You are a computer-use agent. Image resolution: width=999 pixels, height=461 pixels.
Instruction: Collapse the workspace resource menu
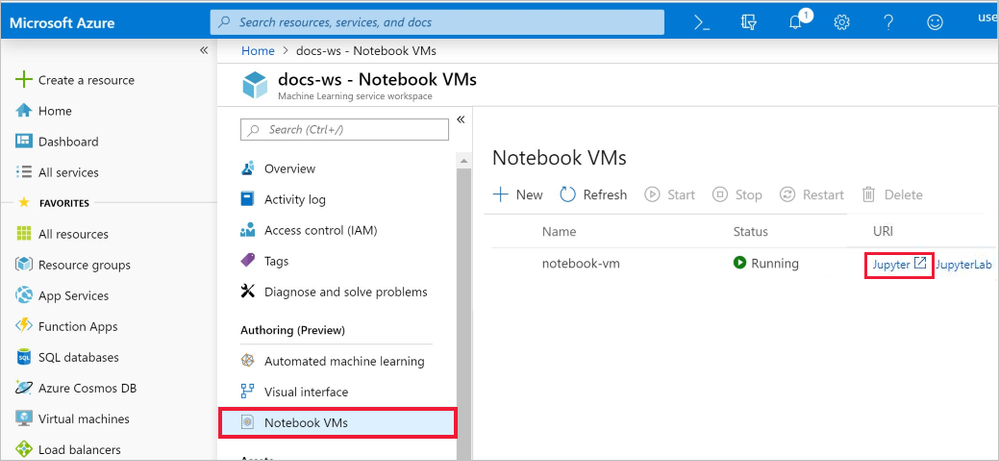click(461, 120)
